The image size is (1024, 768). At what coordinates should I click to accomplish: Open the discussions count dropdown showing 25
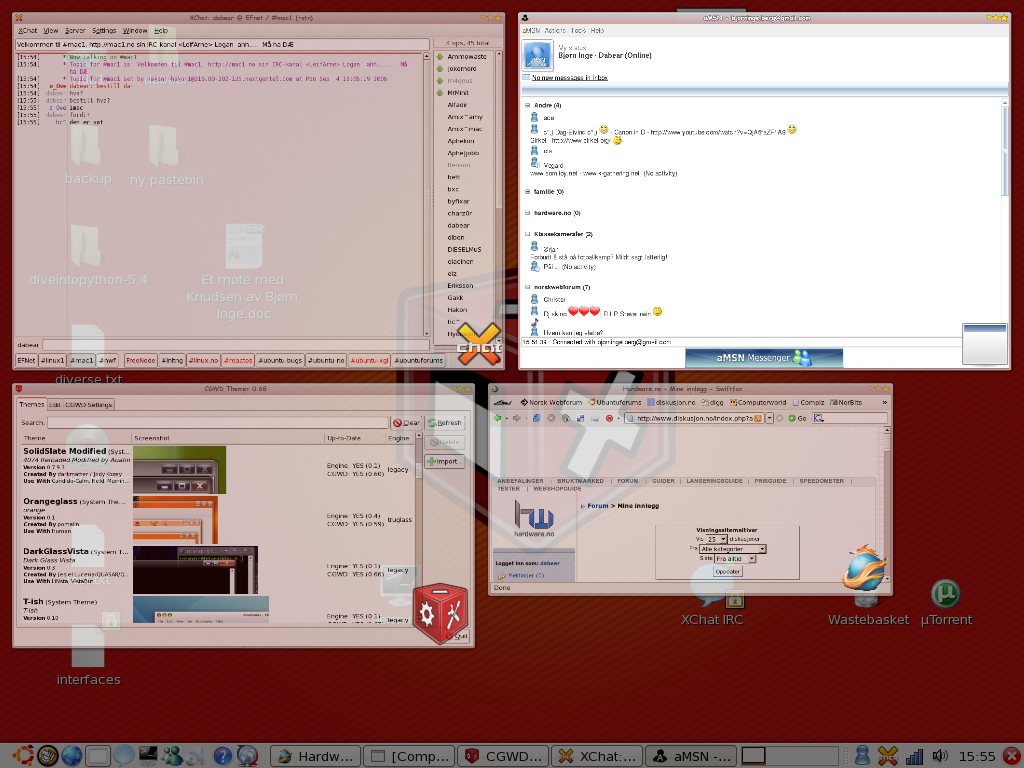[x=716, y=539]
